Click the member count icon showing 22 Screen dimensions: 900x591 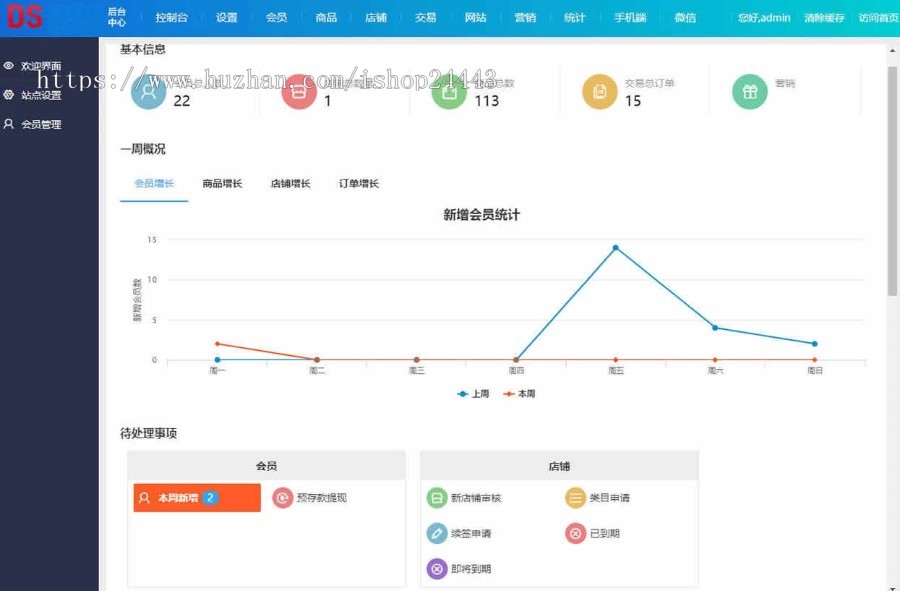click(x=151, y=90)
